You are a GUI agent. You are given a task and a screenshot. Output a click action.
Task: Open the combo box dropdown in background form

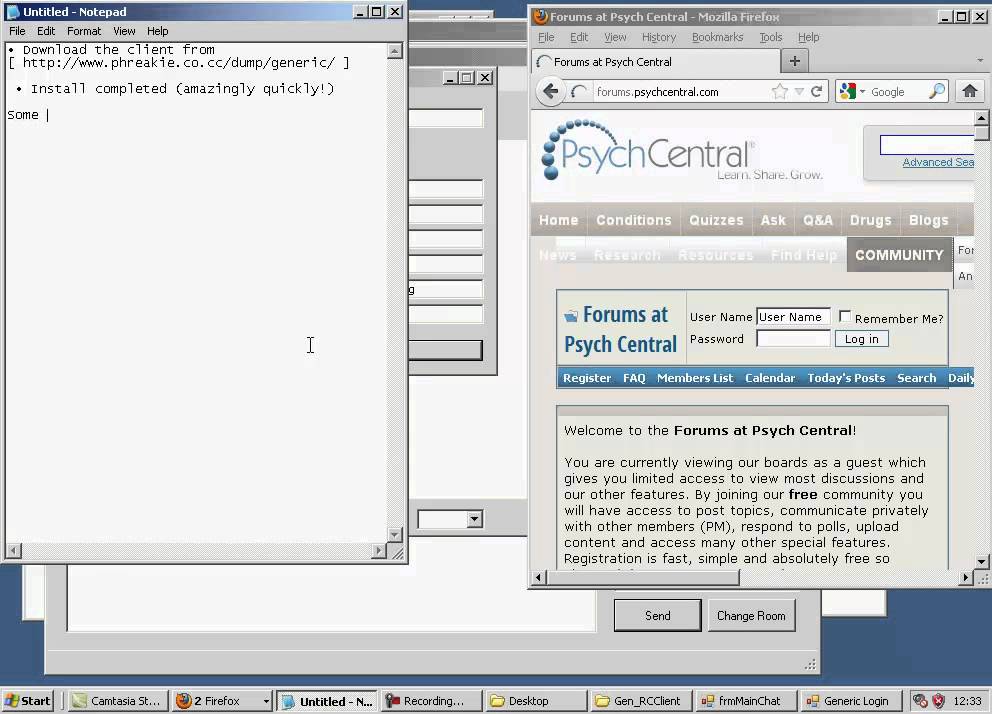pyautogui.click(x=474, y=519)
